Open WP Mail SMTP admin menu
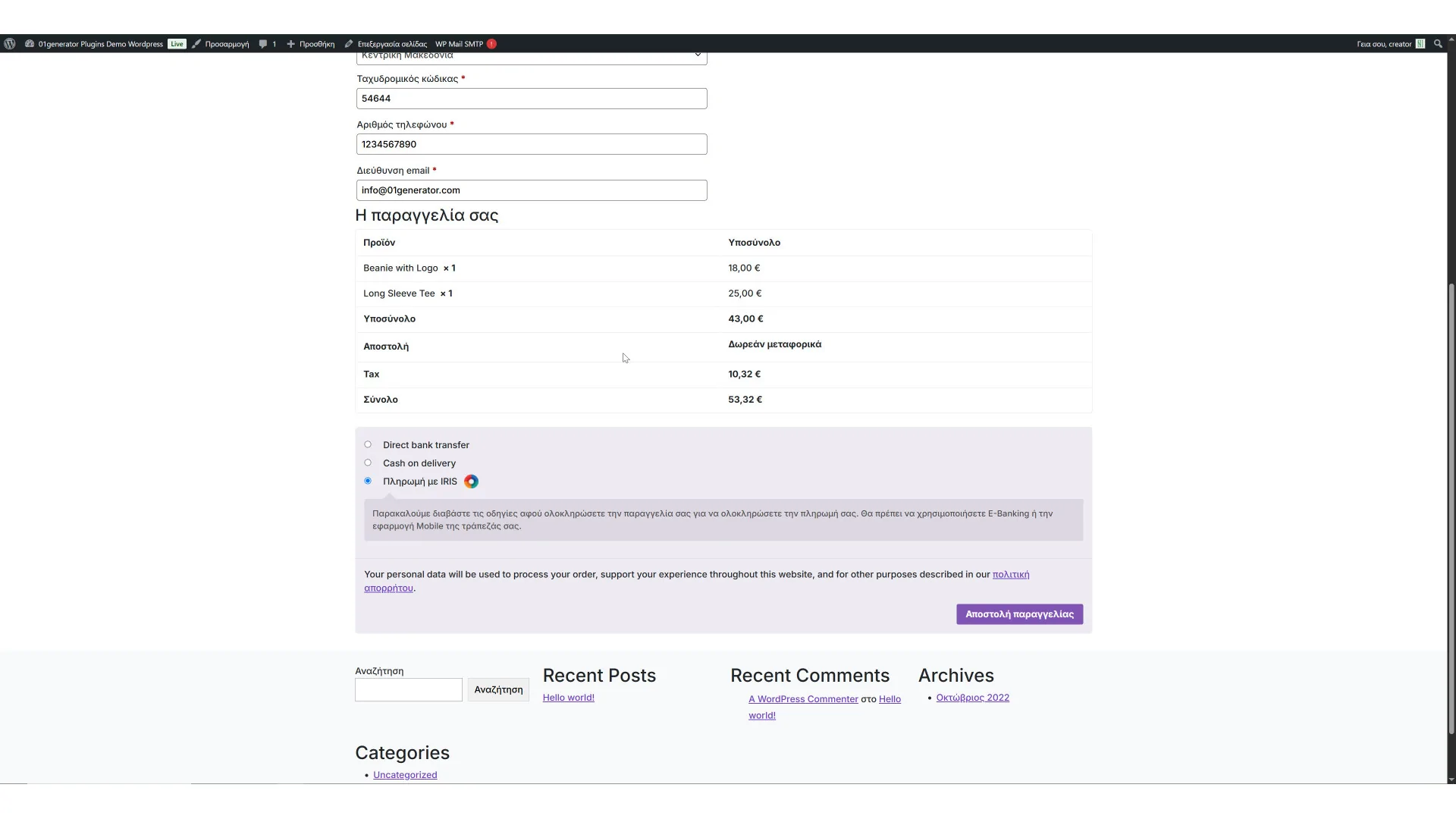1456x819 pixels. coord(459,44)
